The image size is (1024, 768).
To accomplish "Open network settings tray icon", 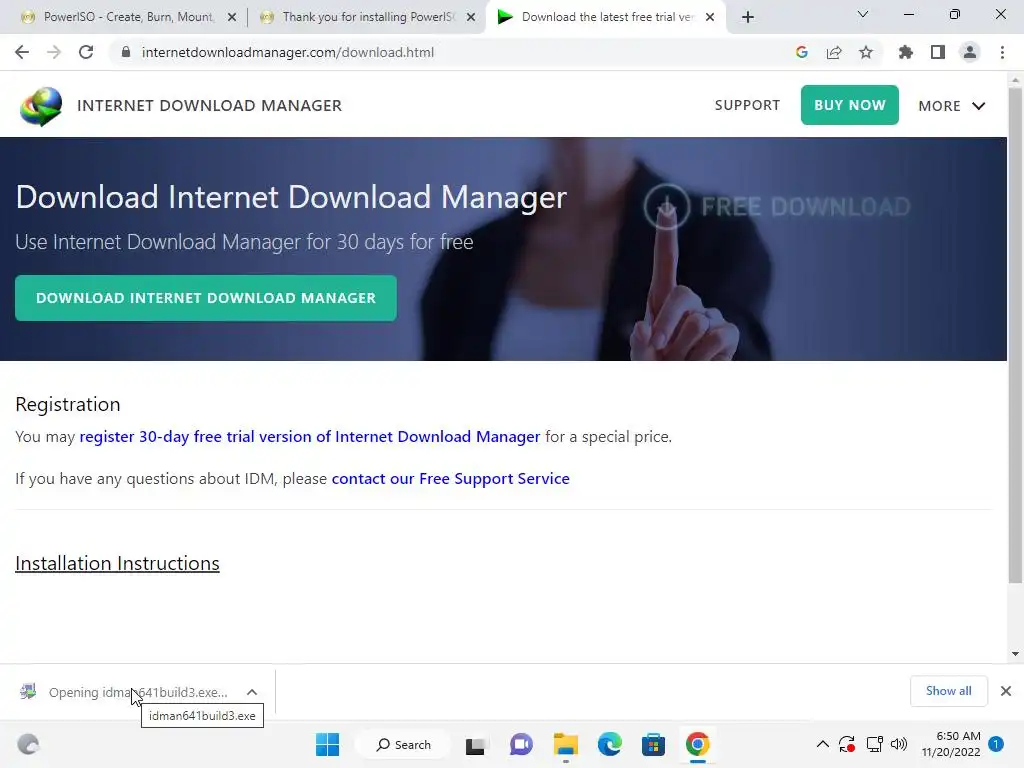I will [x=874, y=744].
